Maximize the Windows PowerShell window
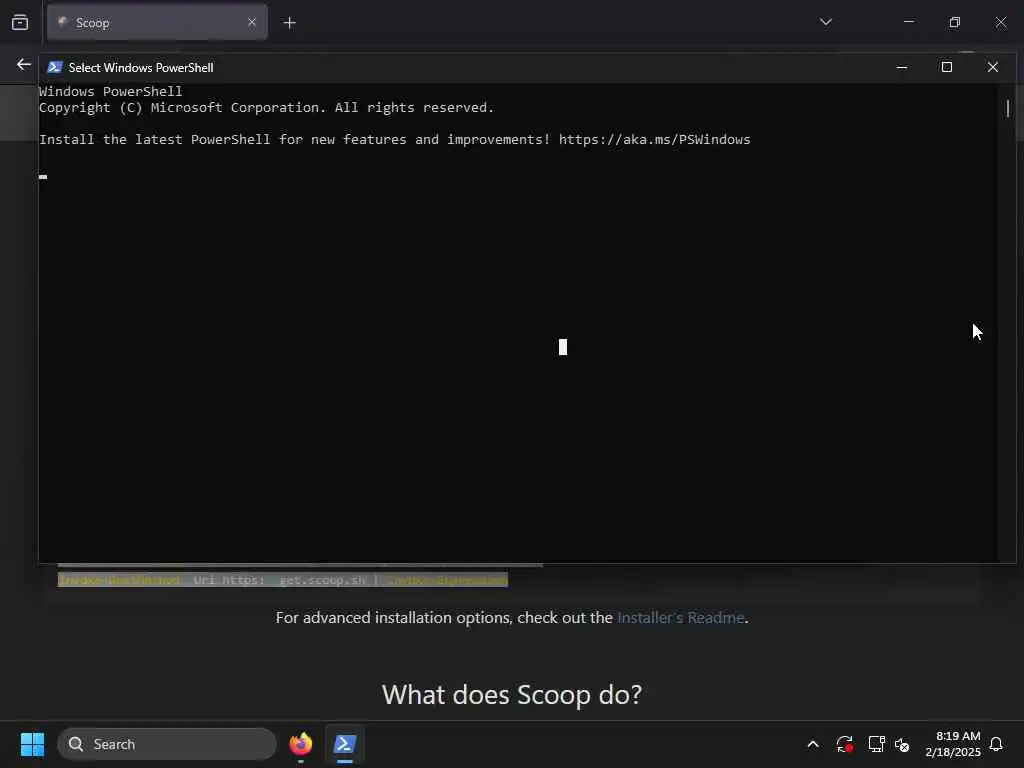1024x768 pixels. pyautogui.click(x=947, y=67)
